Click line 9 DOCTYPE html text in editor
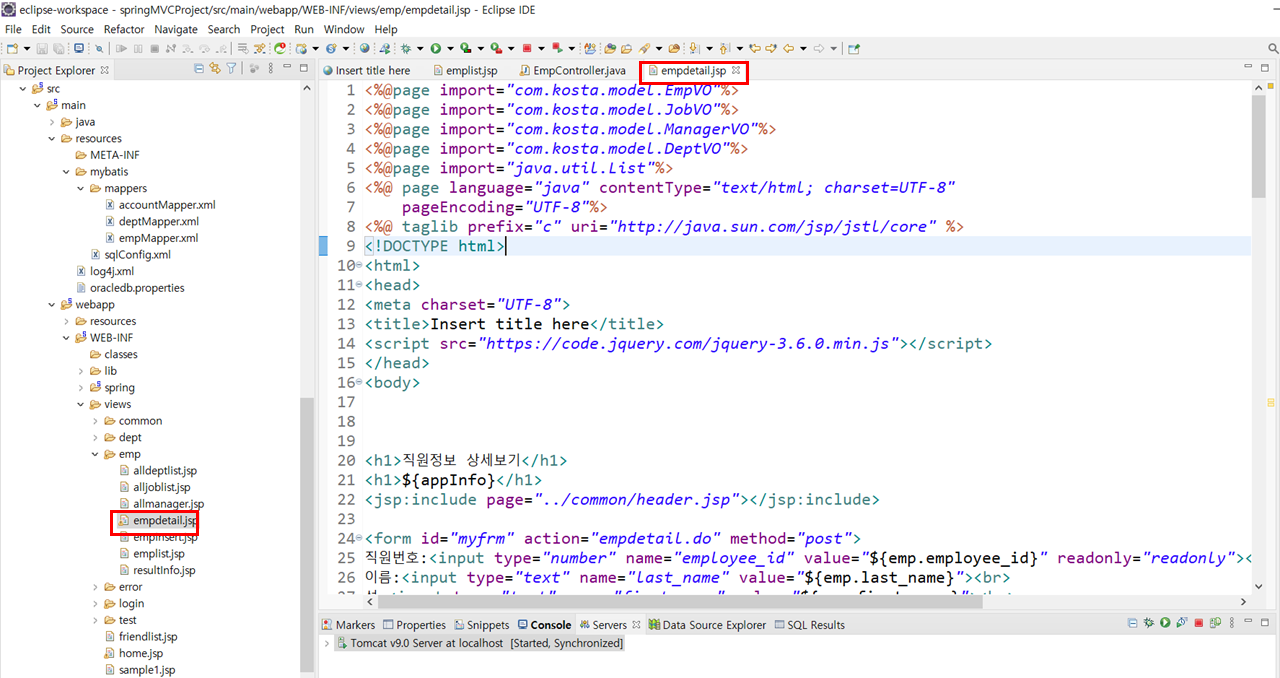Screen dimensions: 1280x678 tap(435, 246)
